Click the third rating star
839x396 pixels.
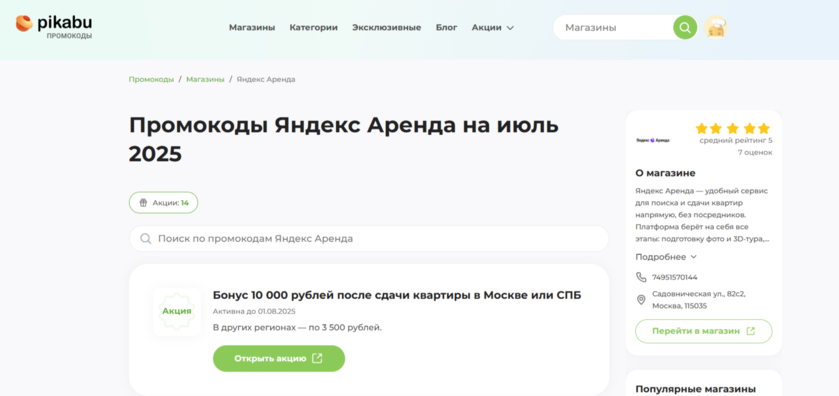pos(733,128)
